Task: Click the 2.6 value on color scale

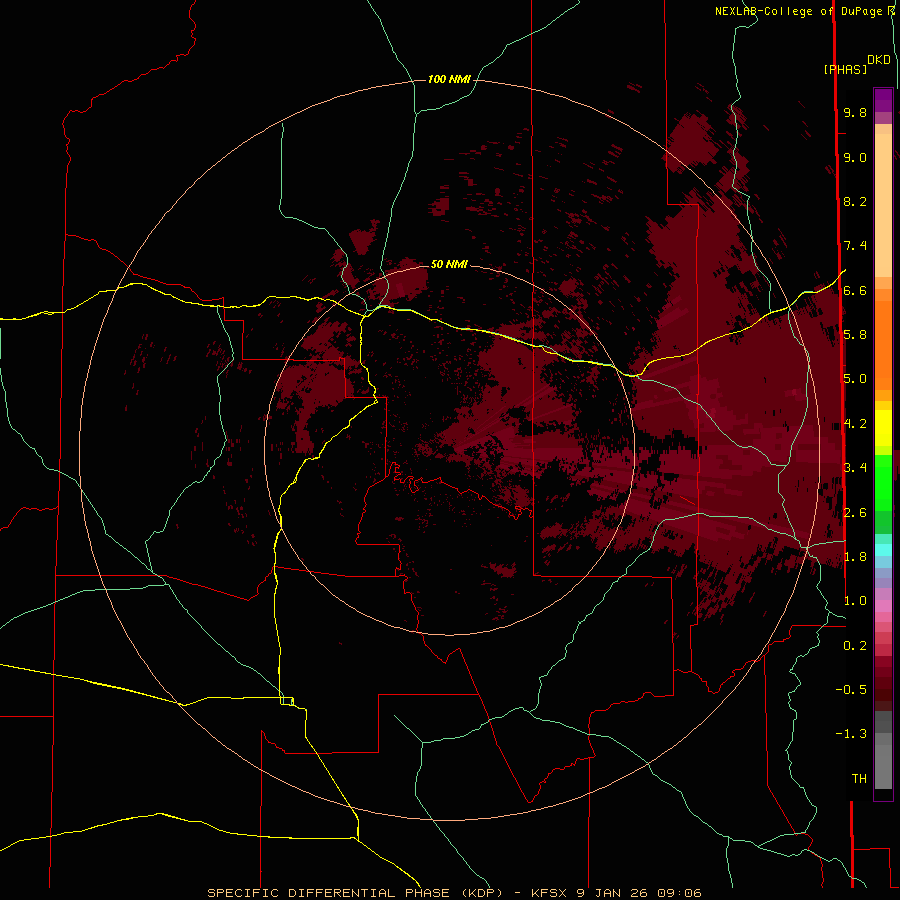Action: point(855,513)
